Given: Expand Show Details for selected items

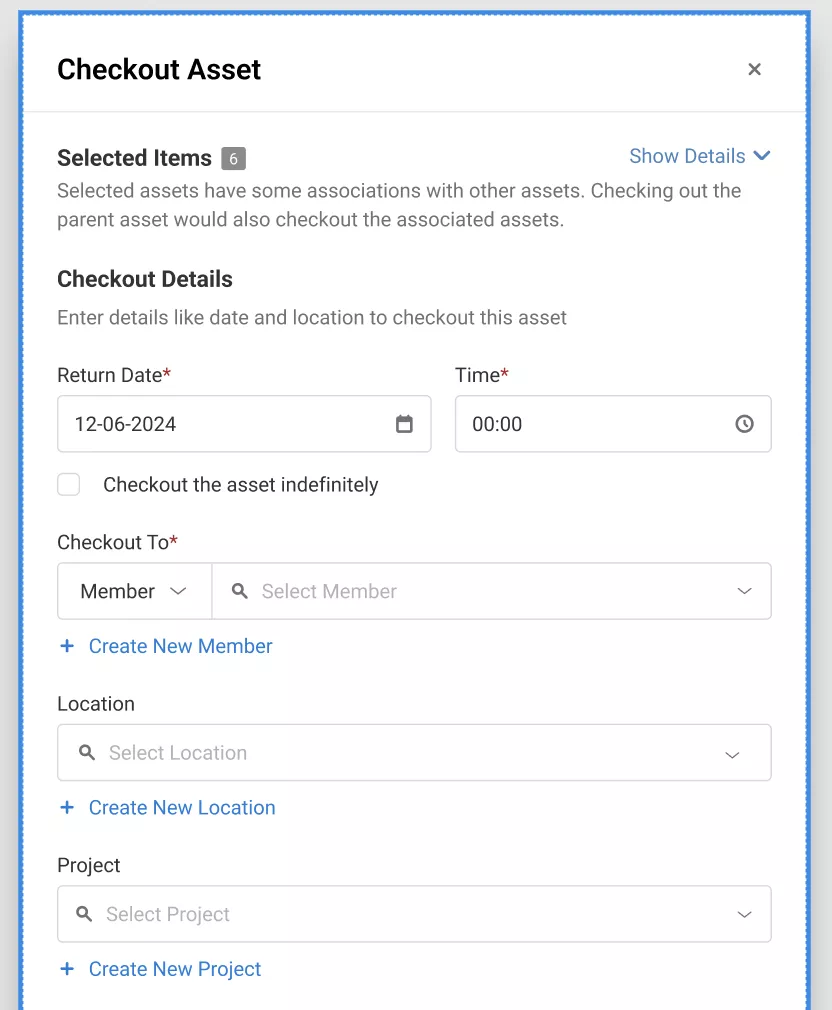Looking at the screenshot, I should click(x=699, y=156).
